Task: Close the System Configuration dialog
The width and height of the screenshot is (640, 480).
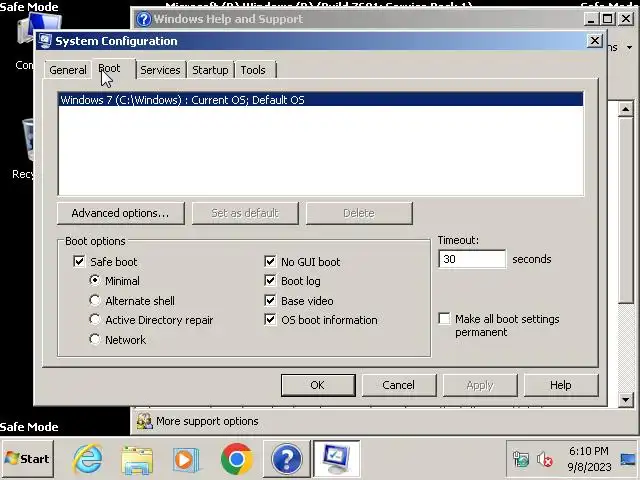Action: 595,40
